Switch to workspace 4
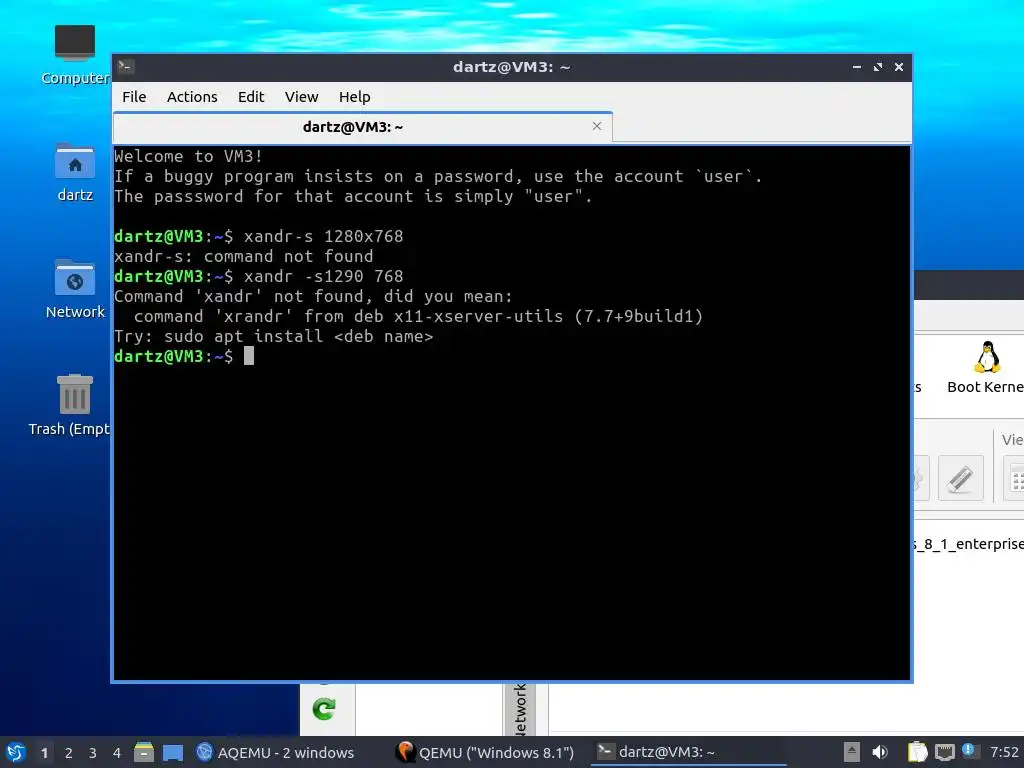Viewport: 1024px width, 768px height. point(117,753)
